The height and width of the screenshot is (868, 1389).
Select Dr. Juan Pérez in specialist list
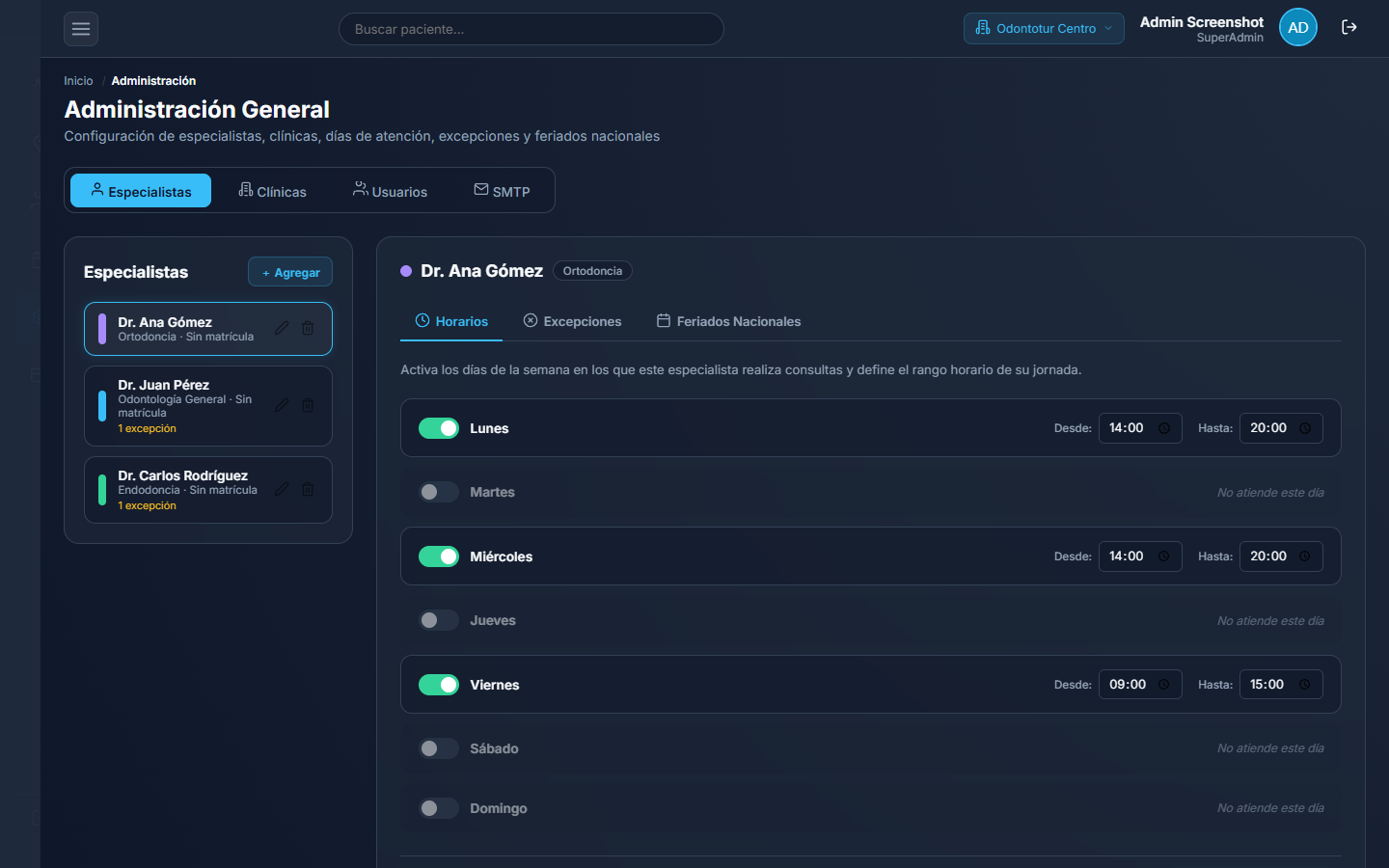pyautogui.click(x=208, y=406)
